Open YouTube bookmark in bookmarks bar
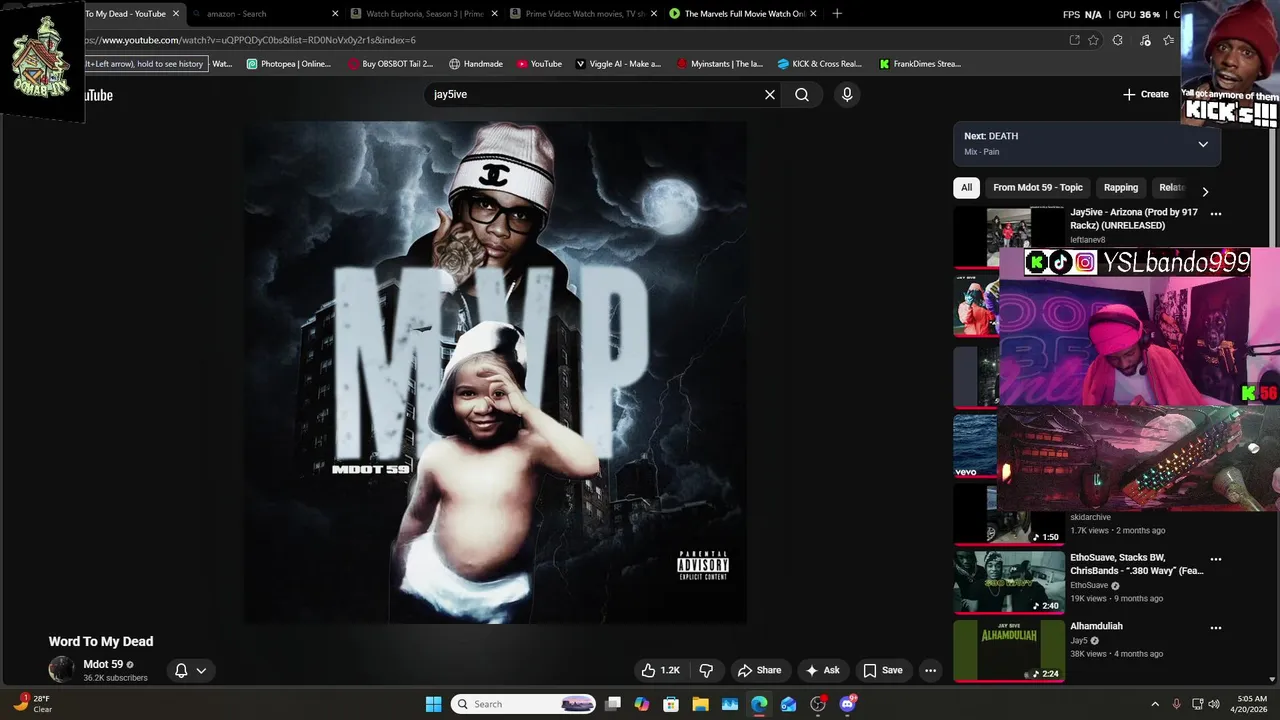The height and width of the screenshot is (720, 1280). tap(539, 64)
